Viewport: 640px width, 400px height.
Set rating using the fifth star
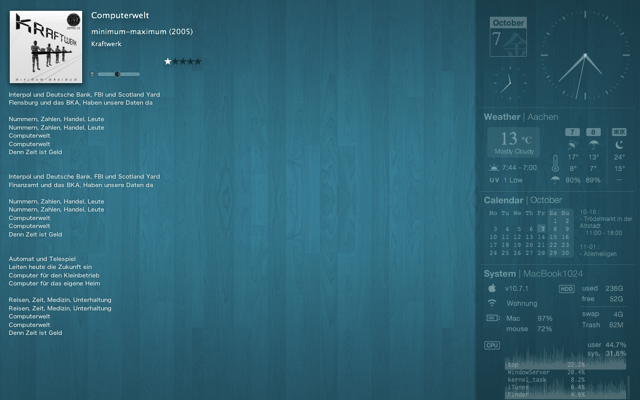198,61
